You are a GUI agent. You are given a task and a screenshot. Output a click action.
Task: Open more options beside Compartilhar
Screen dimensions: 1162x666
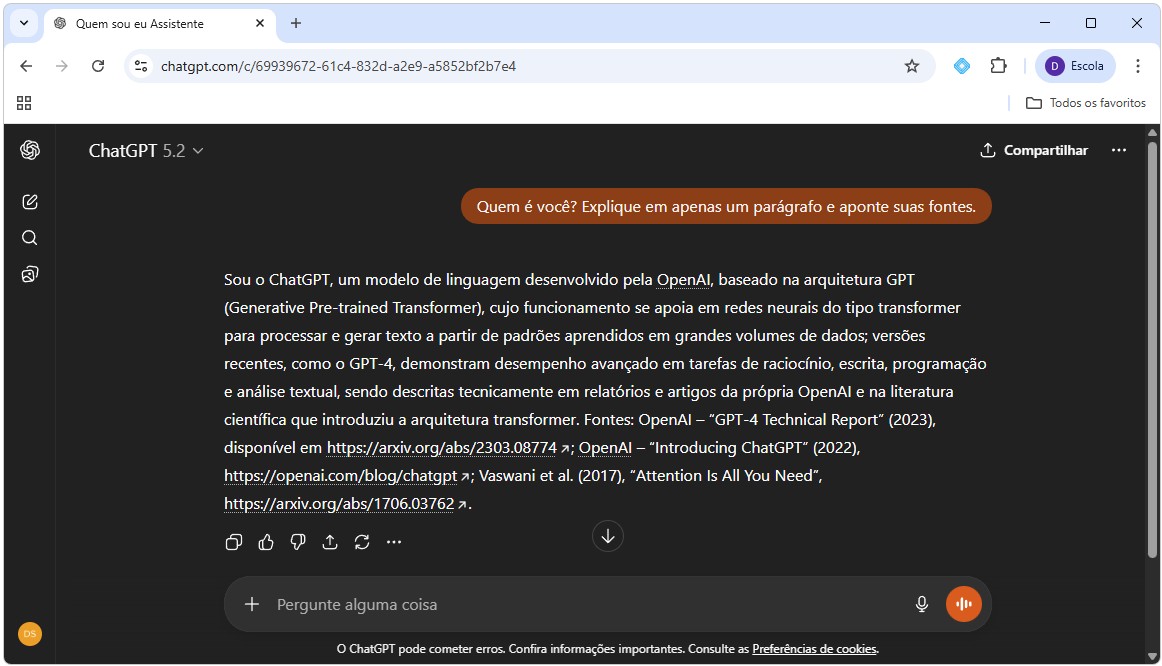(x=1119, y=151)
